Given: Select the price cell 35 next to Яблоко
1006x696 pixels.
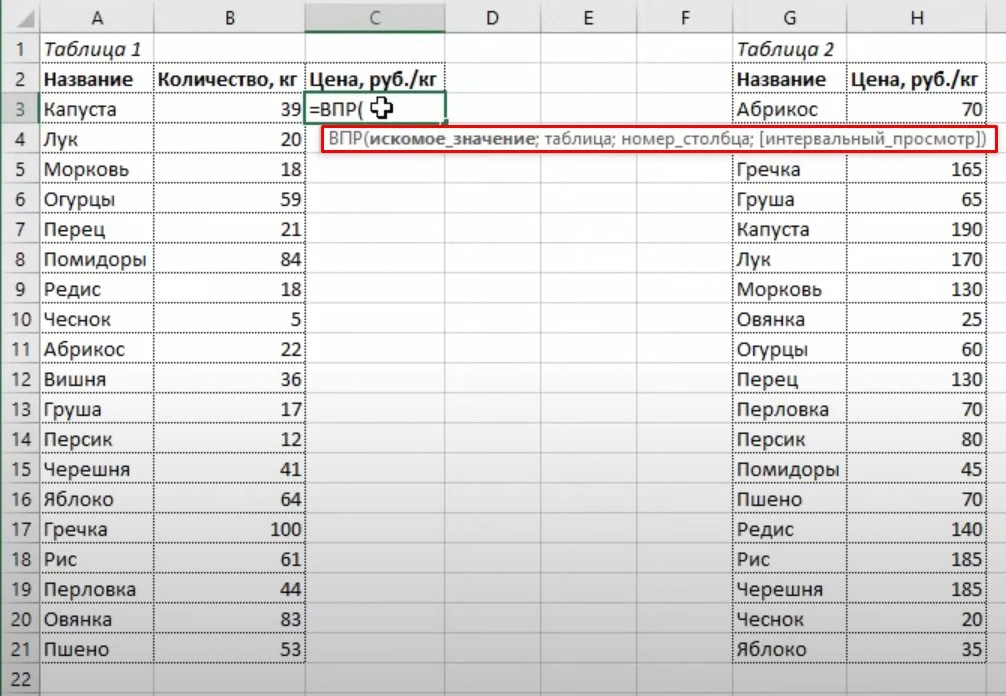Looking at the screenshot, I should coord(917,649).
